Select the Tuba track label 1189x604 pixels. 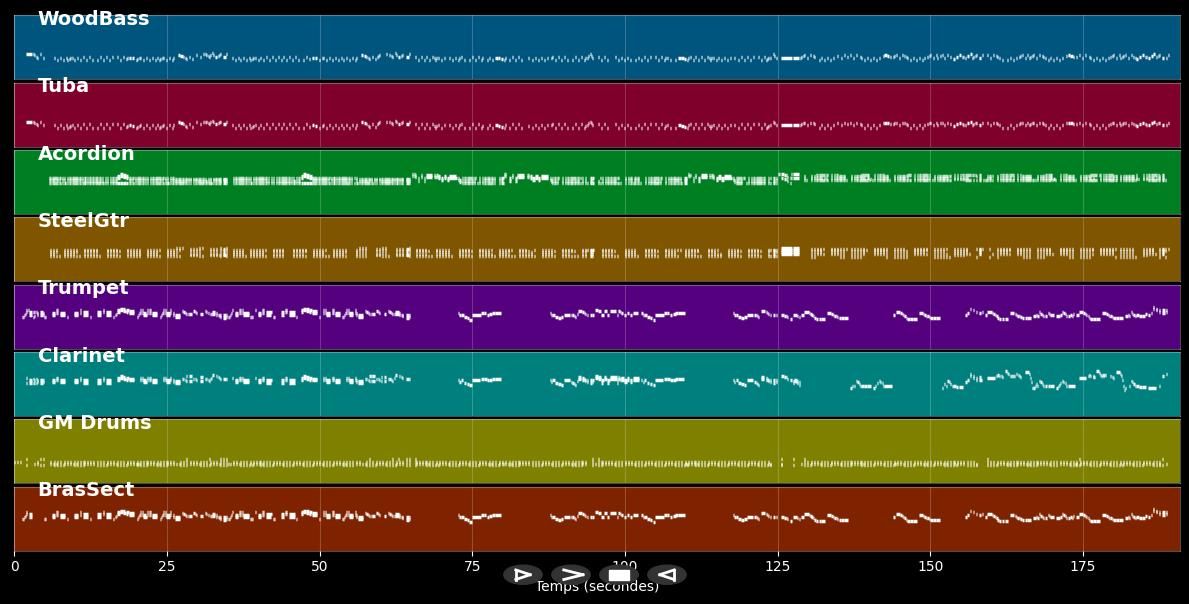pyautogui.click(x=63, y=86)
